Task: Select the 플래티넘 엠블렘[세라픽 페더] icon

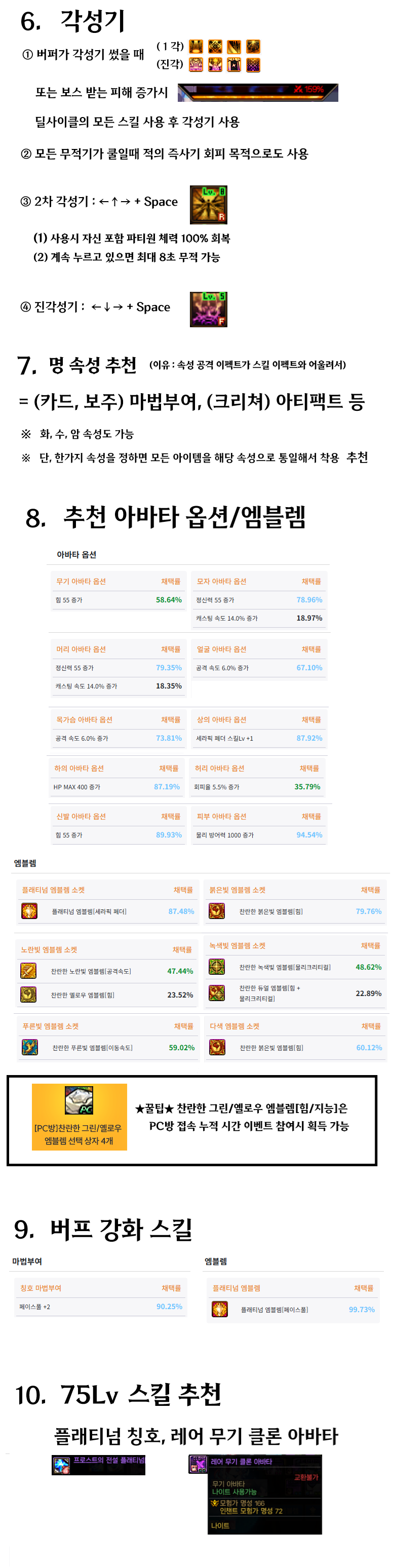Action: (29, 910)
